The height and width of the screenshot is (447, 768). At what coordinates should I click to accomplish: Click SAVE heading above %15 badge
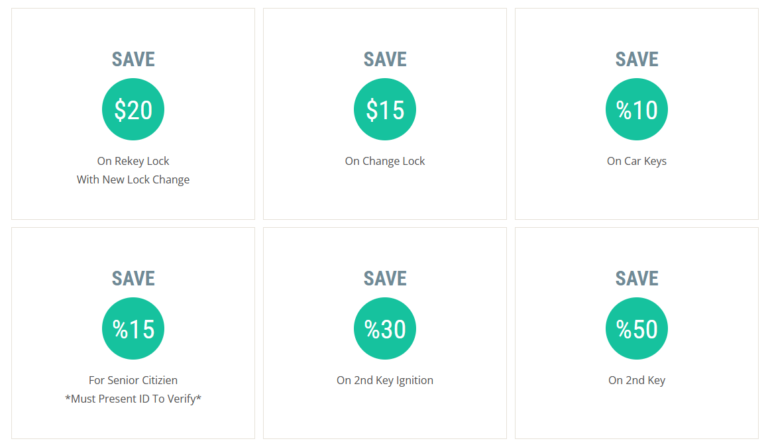pos(133,278)
